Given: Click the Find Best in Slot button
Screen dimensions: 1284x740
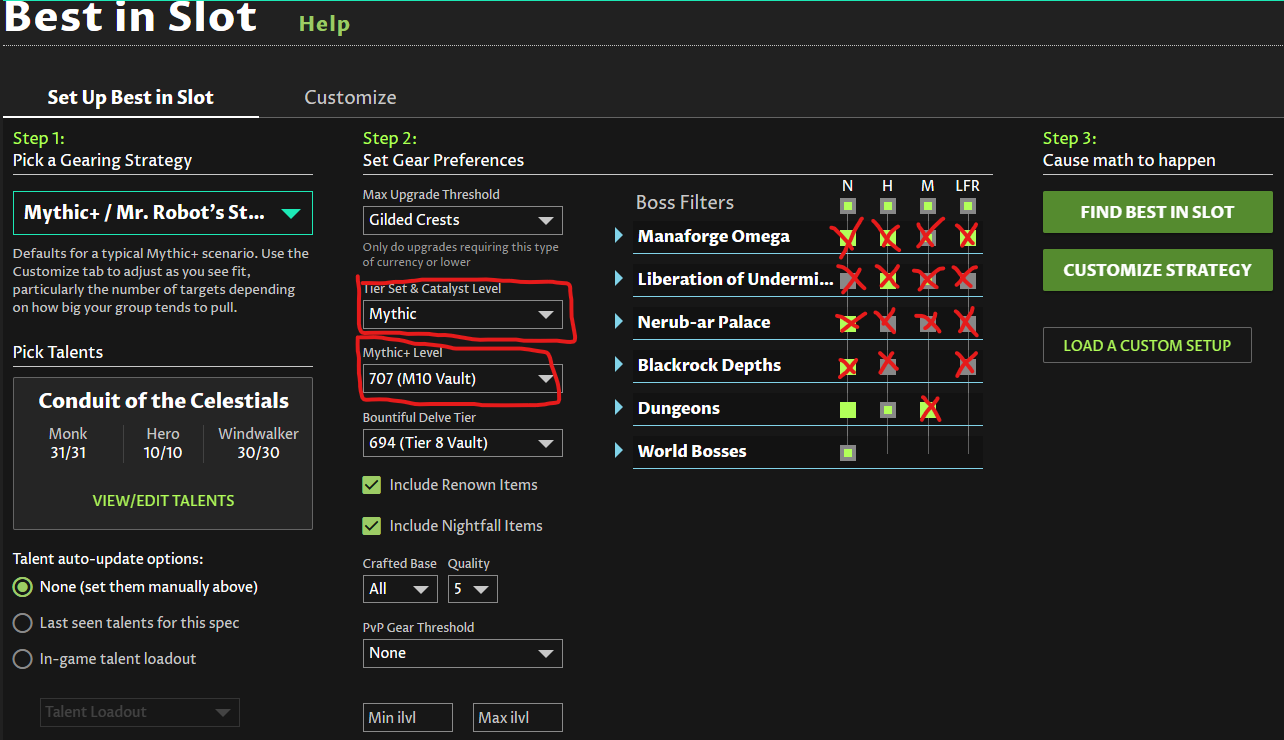Looking at the screenshot, I should 1157,212.
